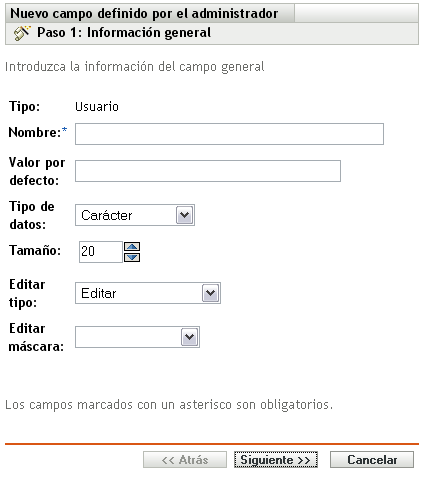427x478 pixels.
Task: Click the Siguiente >> button
Action: [276, 460]
